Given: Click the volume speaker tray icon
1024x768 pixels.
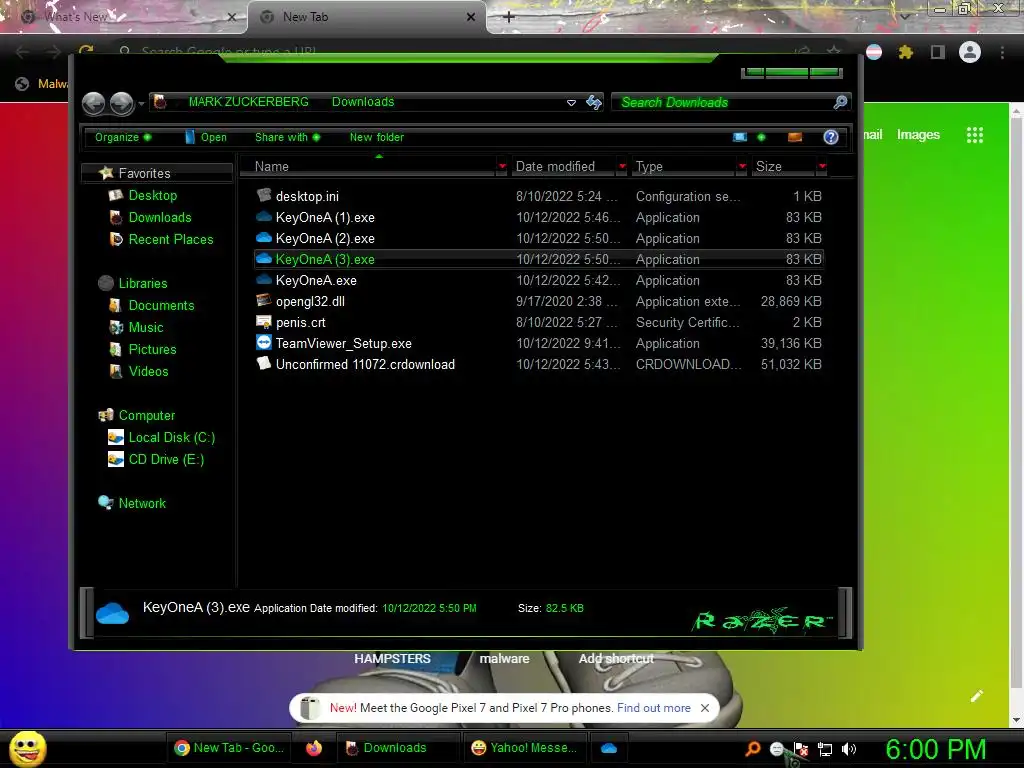Looking at the screenshot, I should (849, 749).
